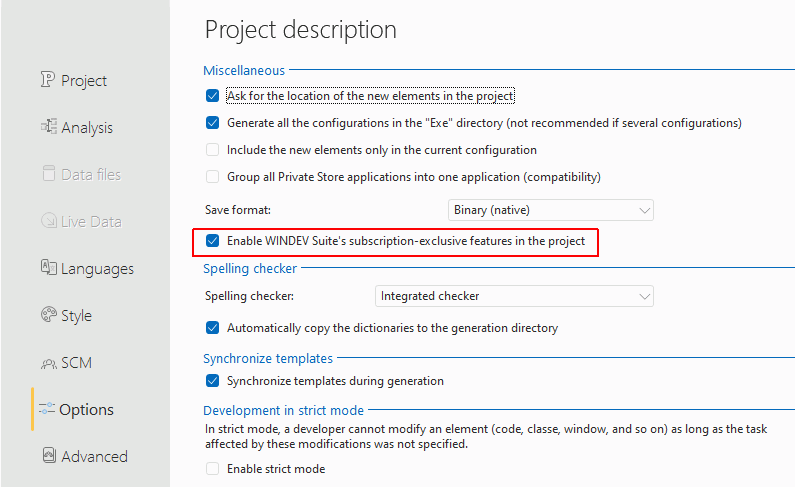
Task: Open the Save format dropdown
Action: coord(550,210)
